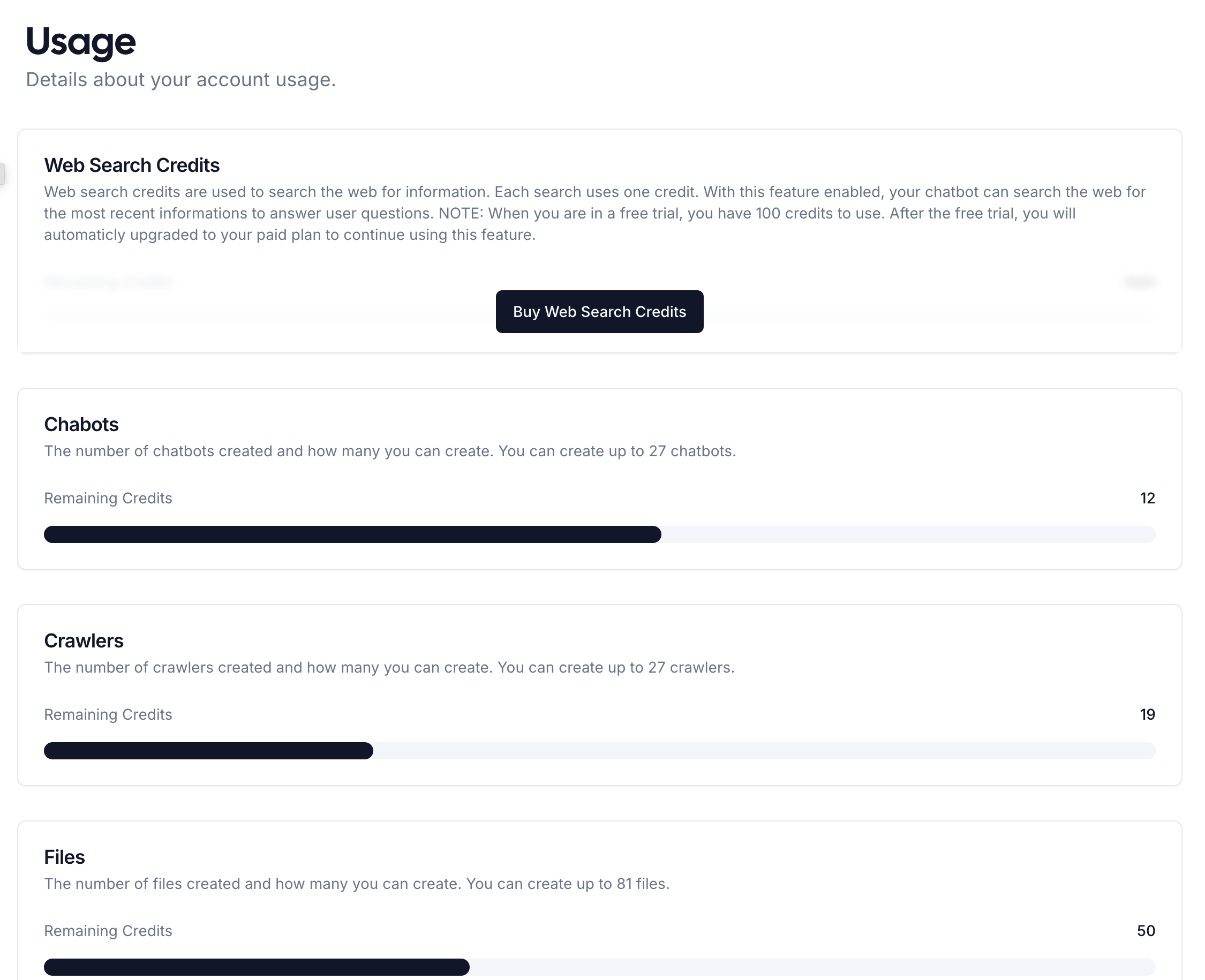1205x980 pixels.
Task: Click the Remaining Credits label under Chabots
Action: click(108, 498)
